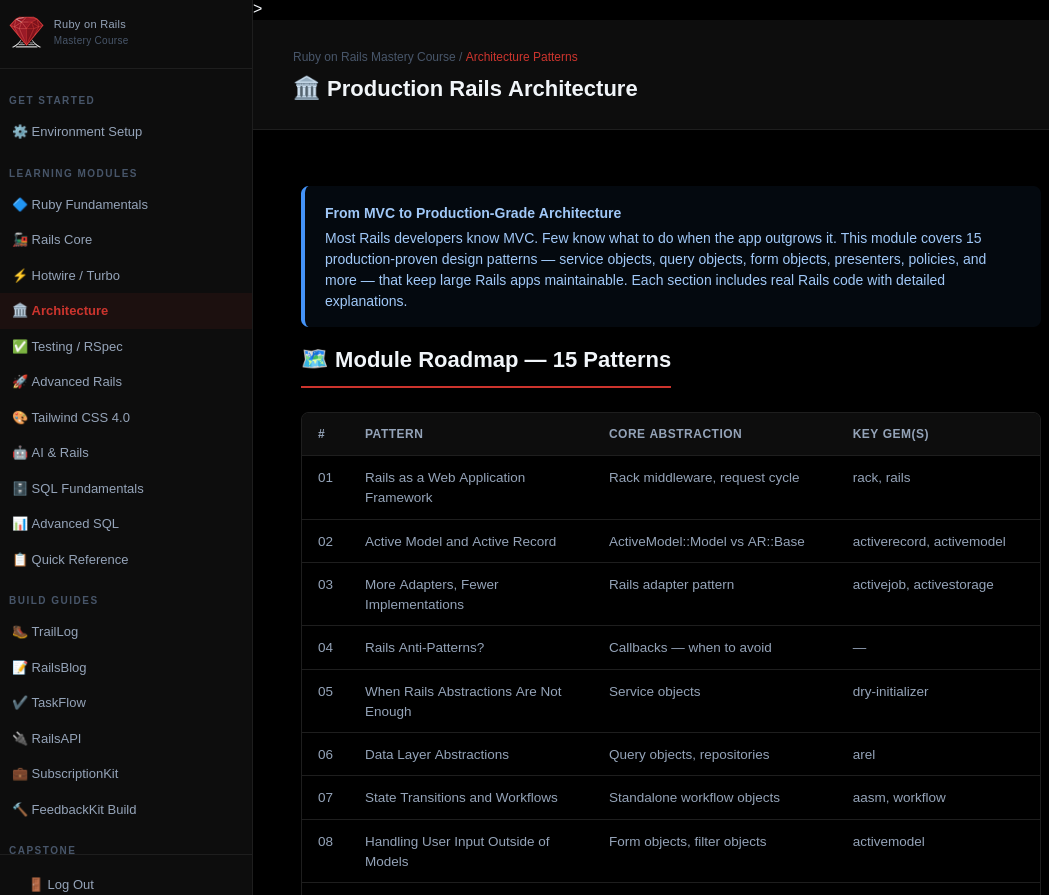Click the rocket icon next to Advanced Rails
The width and height of the screenshot is (1049, 895).
coord(20,381)
